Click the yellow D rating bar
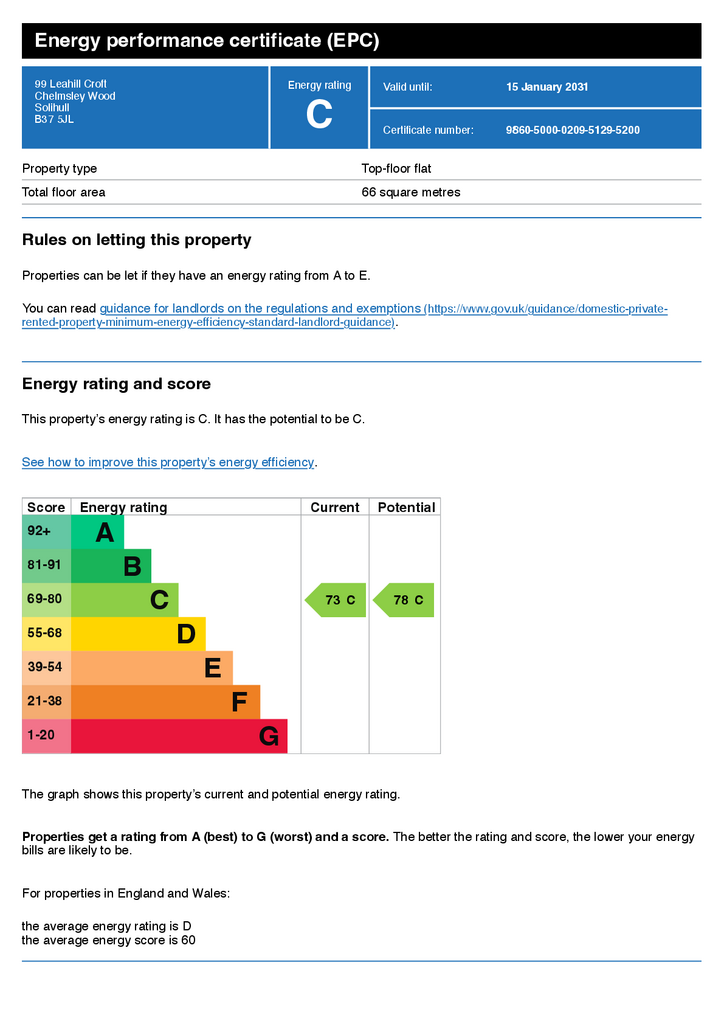Image resolution: width=724 pixels, height=1024 pixels. click(138, 634)
